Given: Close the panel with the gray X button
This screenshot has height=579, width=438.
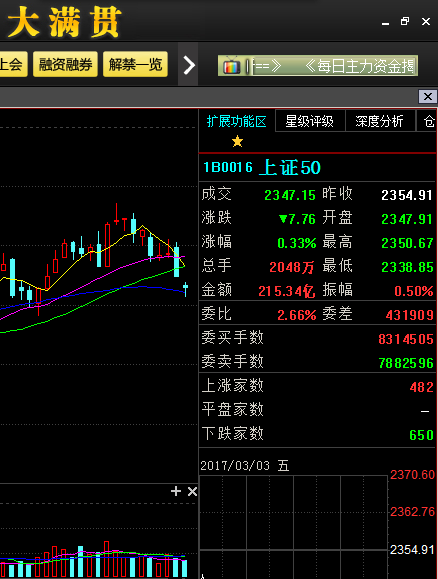Looking at the screenshot, I should (x=428, y=97).
